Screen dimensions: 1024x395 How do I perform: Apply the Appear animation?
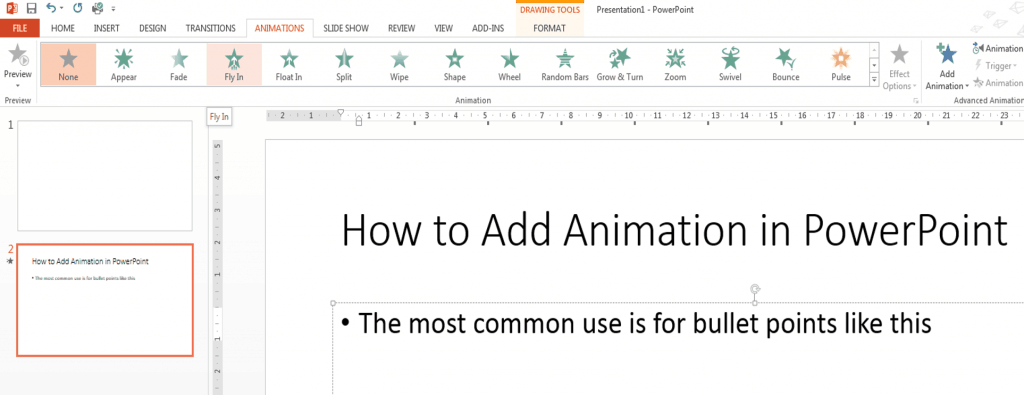(123, 64)
